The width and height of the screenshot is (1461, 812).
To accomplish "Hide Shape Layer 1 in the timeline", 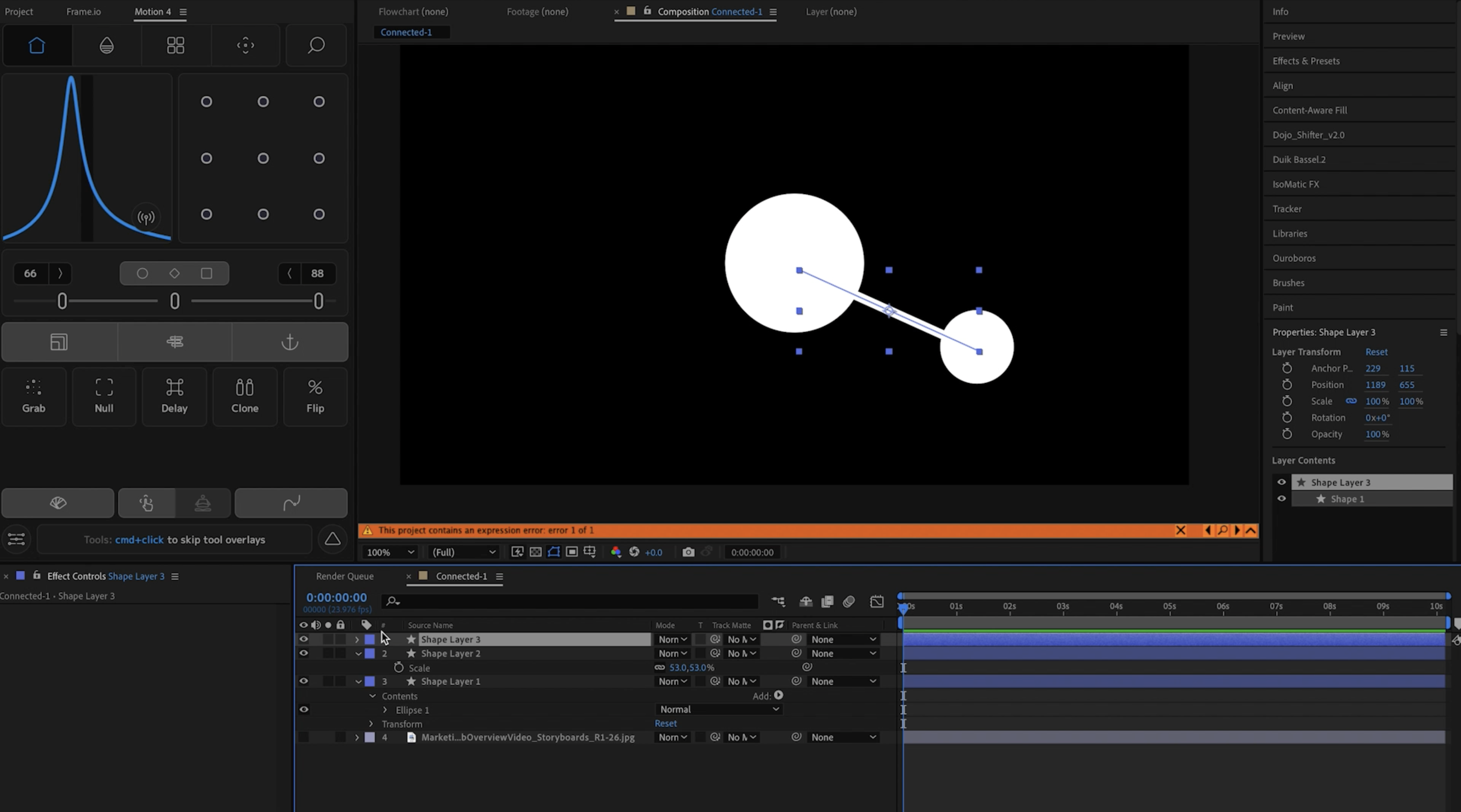I will 304,681.
